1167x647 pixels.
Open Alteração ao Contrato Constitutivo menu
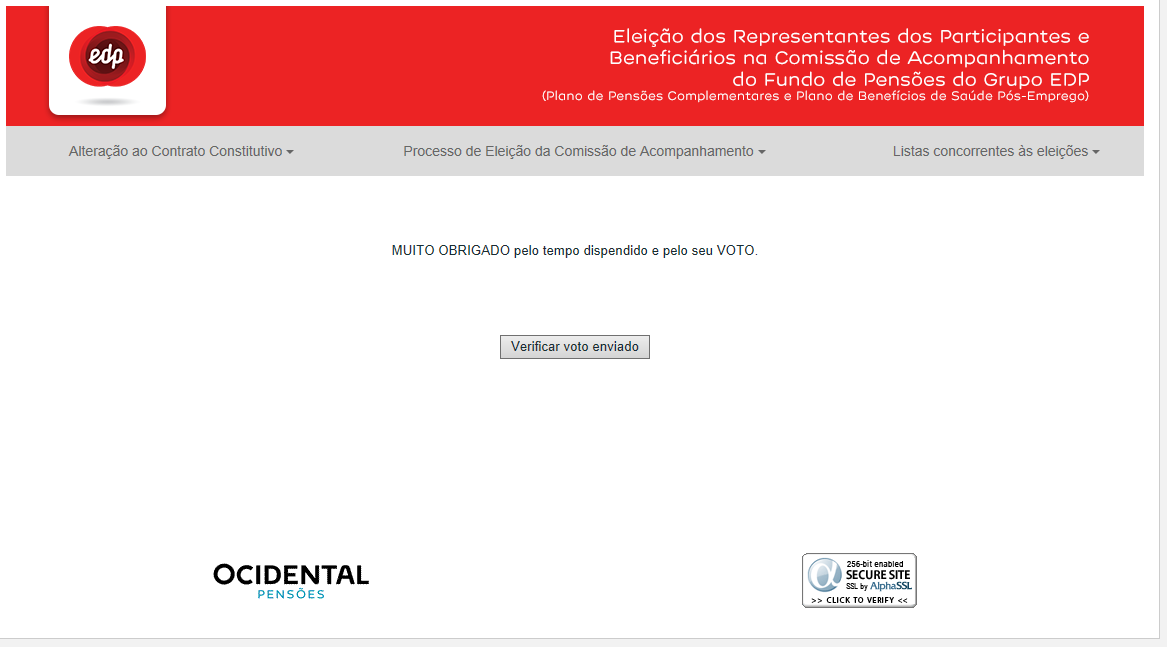(181, 151)
